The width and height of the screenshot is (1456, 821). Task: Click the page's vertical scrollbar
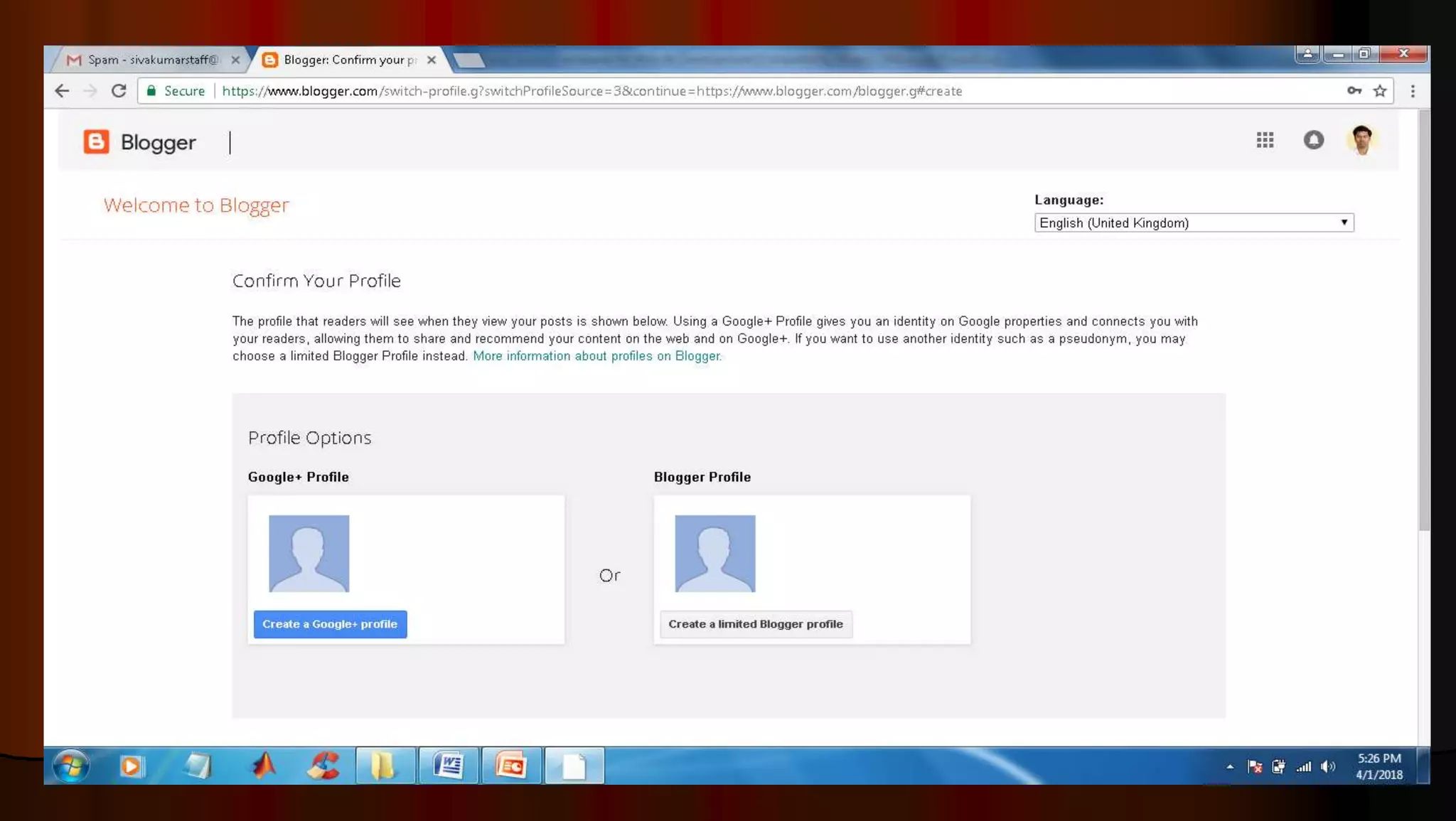(x=1423, y=320)
